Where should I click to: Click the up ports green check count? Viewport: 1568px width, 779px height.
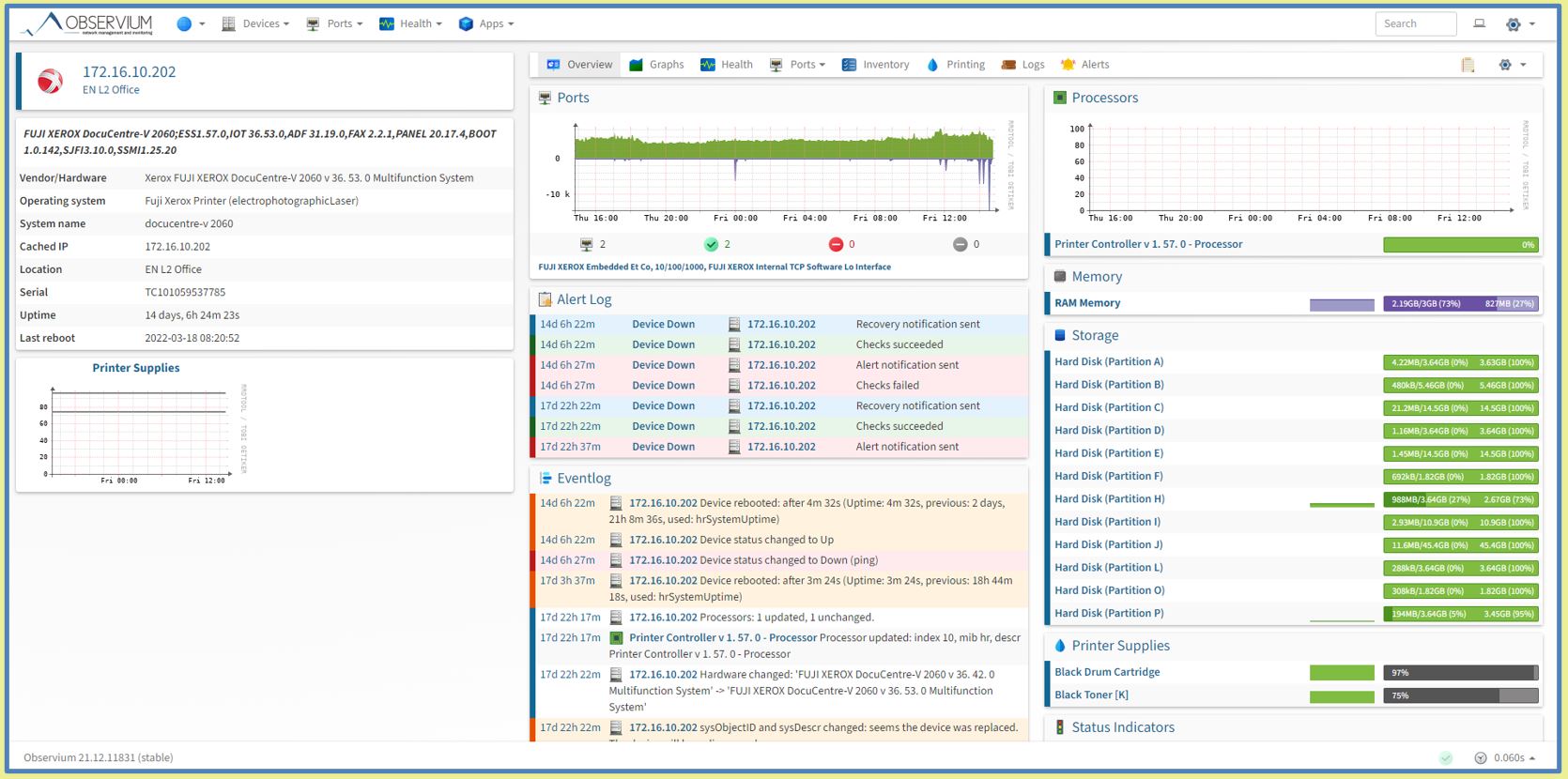pyautogui.click(x=717, y=244)
